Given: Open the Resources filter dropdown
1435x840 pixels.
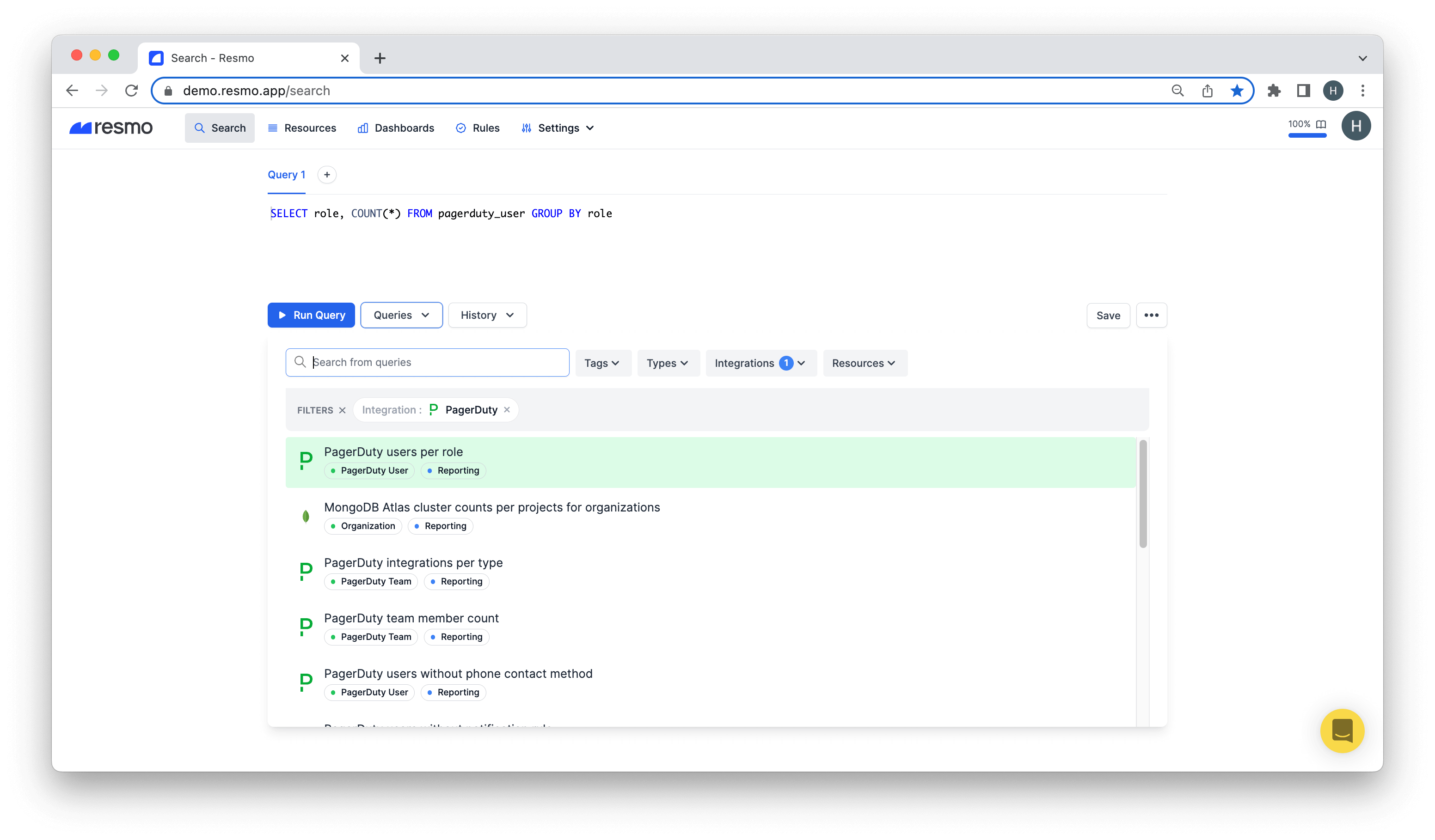Looking at the screenshot, I should 865,363.
